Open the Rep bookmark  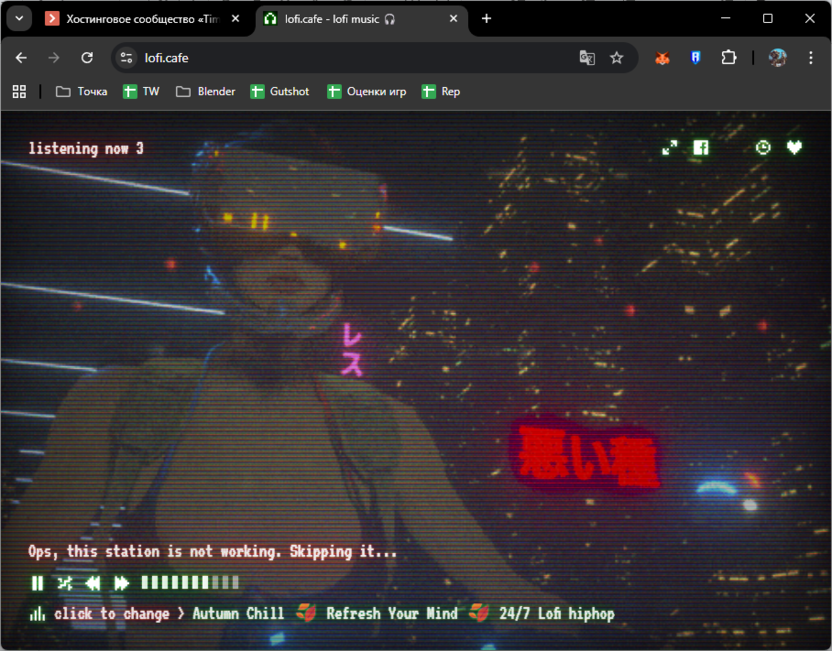(441, 92)
